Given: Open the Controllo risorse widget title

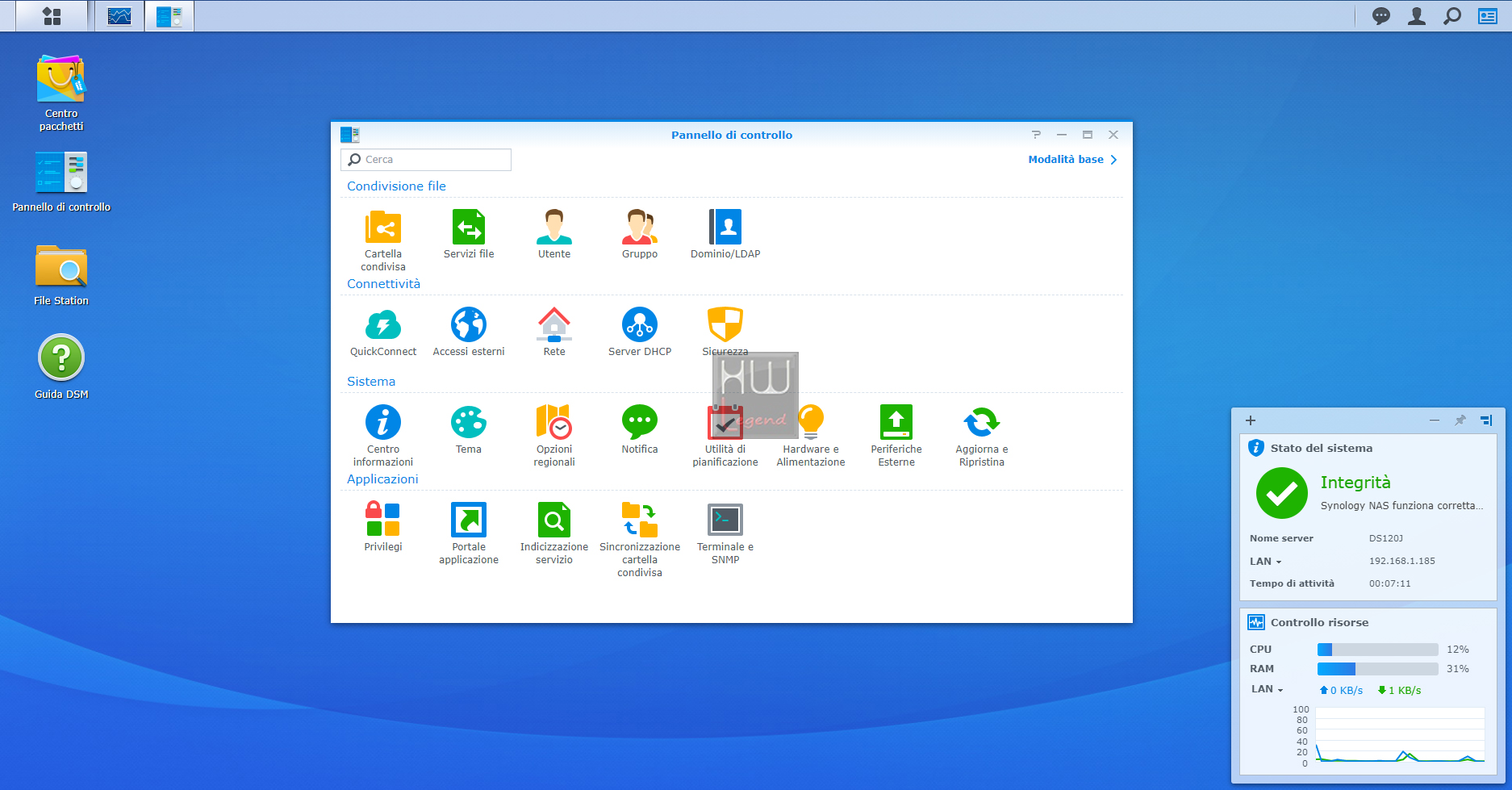Looking at the screenshot, I should pos(1319,622).
